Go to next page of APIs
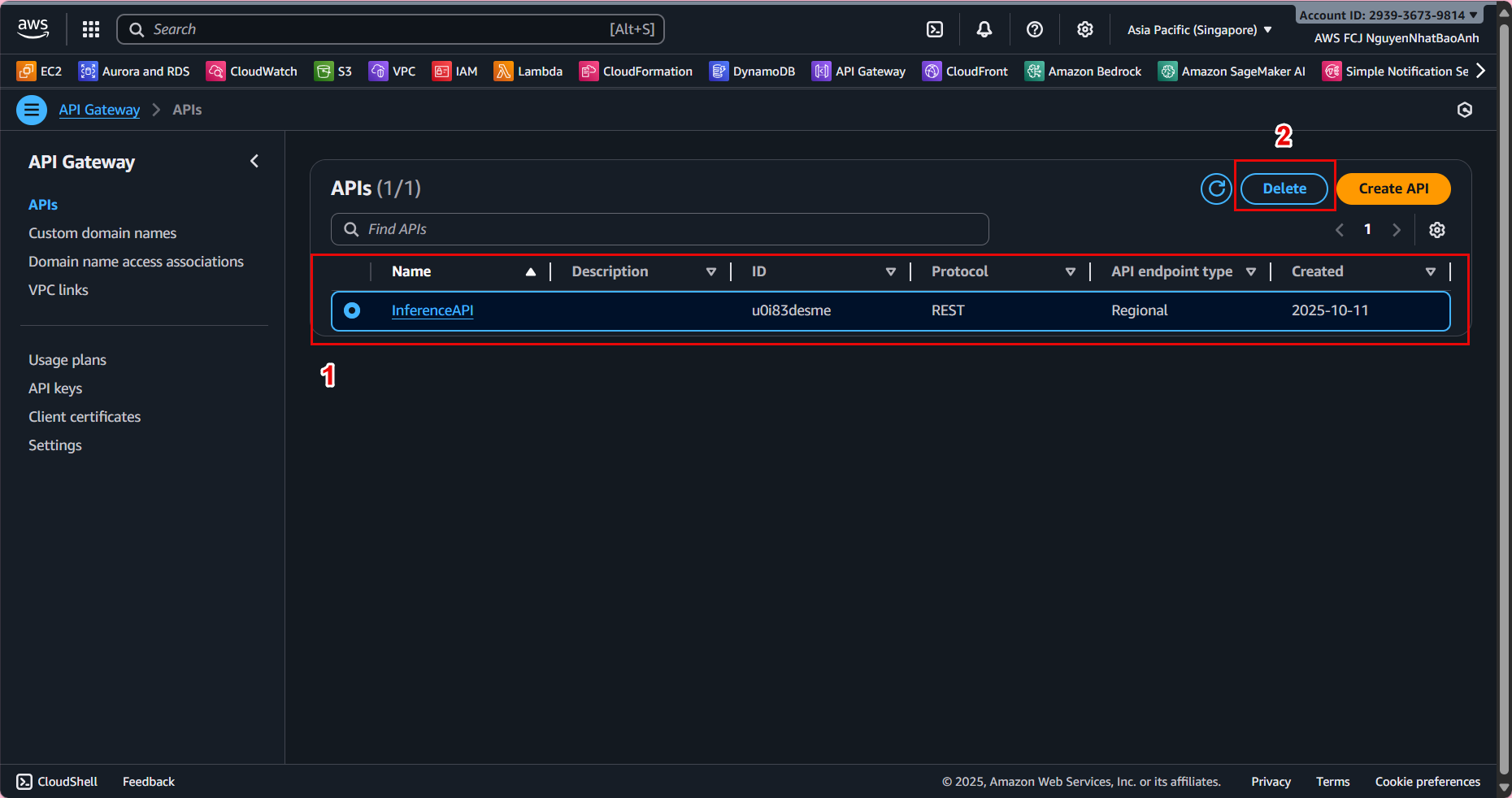The height and width of the screenshot is (798, 1512). [x=1397, y=230]
